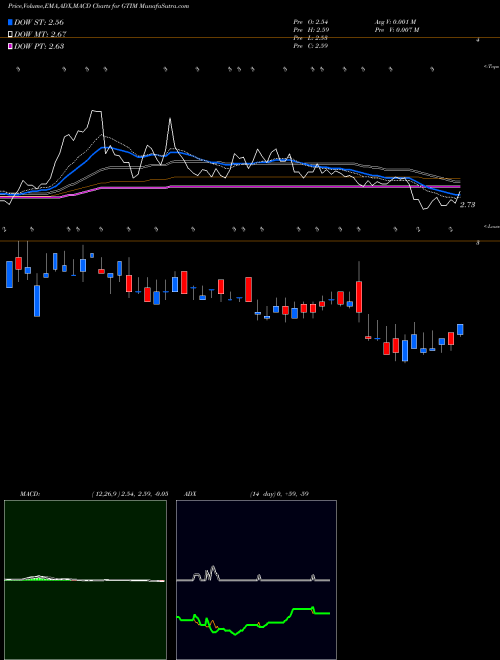Click the MACD parameters text (12,26,9)
This screenshot has height=660, width=500.
click(x=130, y=493)
